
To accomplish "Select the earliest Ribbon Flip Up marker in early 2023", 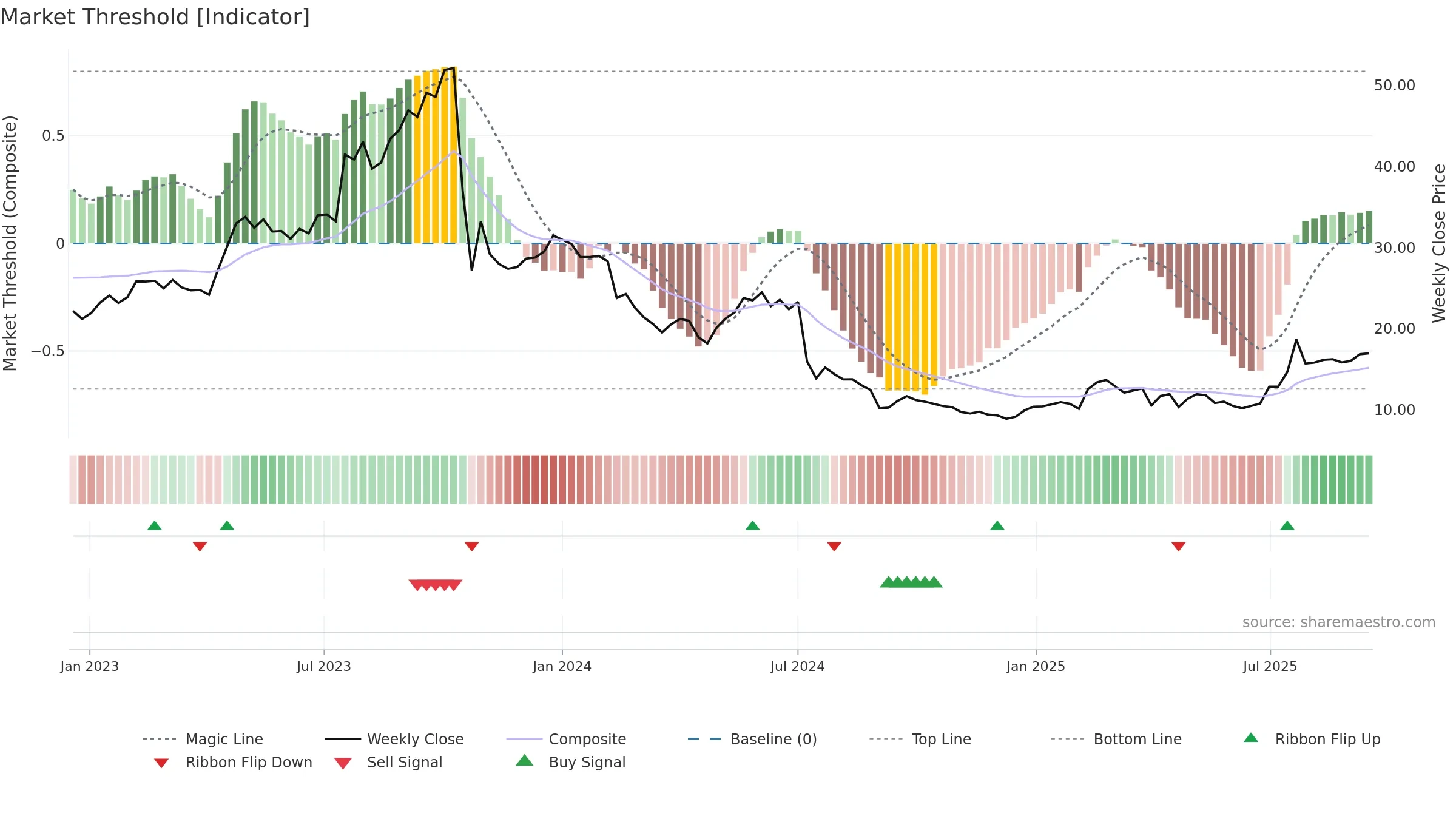I will [155, 525].
